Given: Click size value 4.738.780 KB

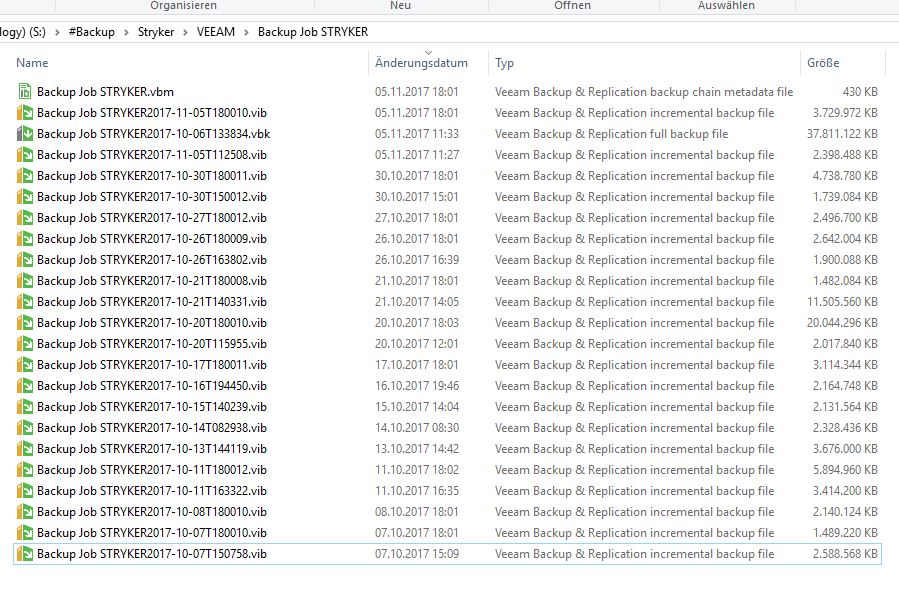Looking at the screenshot, I should (845, 175).
